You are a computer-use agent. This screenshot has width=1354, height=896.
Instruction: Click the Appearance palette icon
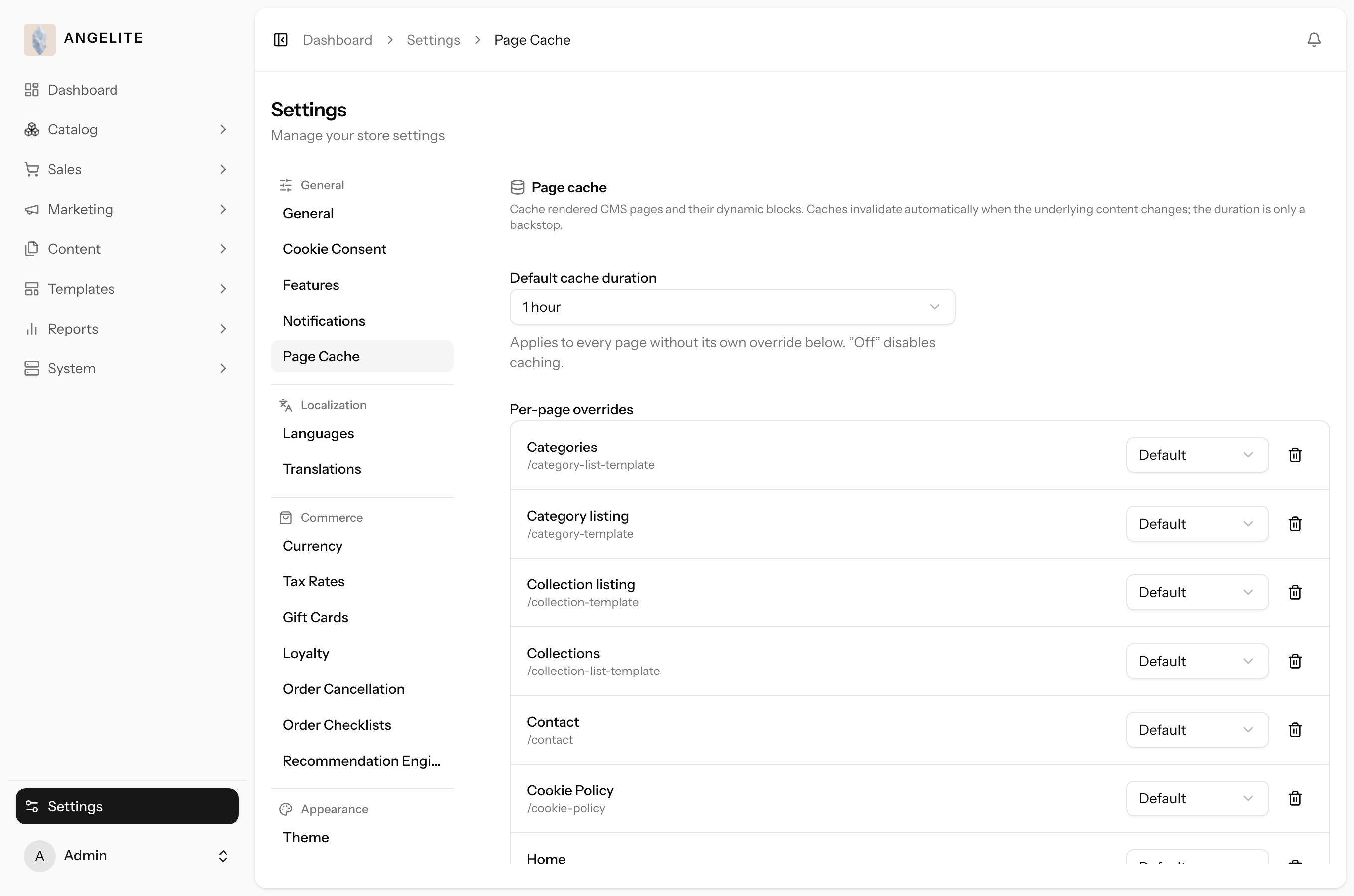[286, 809]
